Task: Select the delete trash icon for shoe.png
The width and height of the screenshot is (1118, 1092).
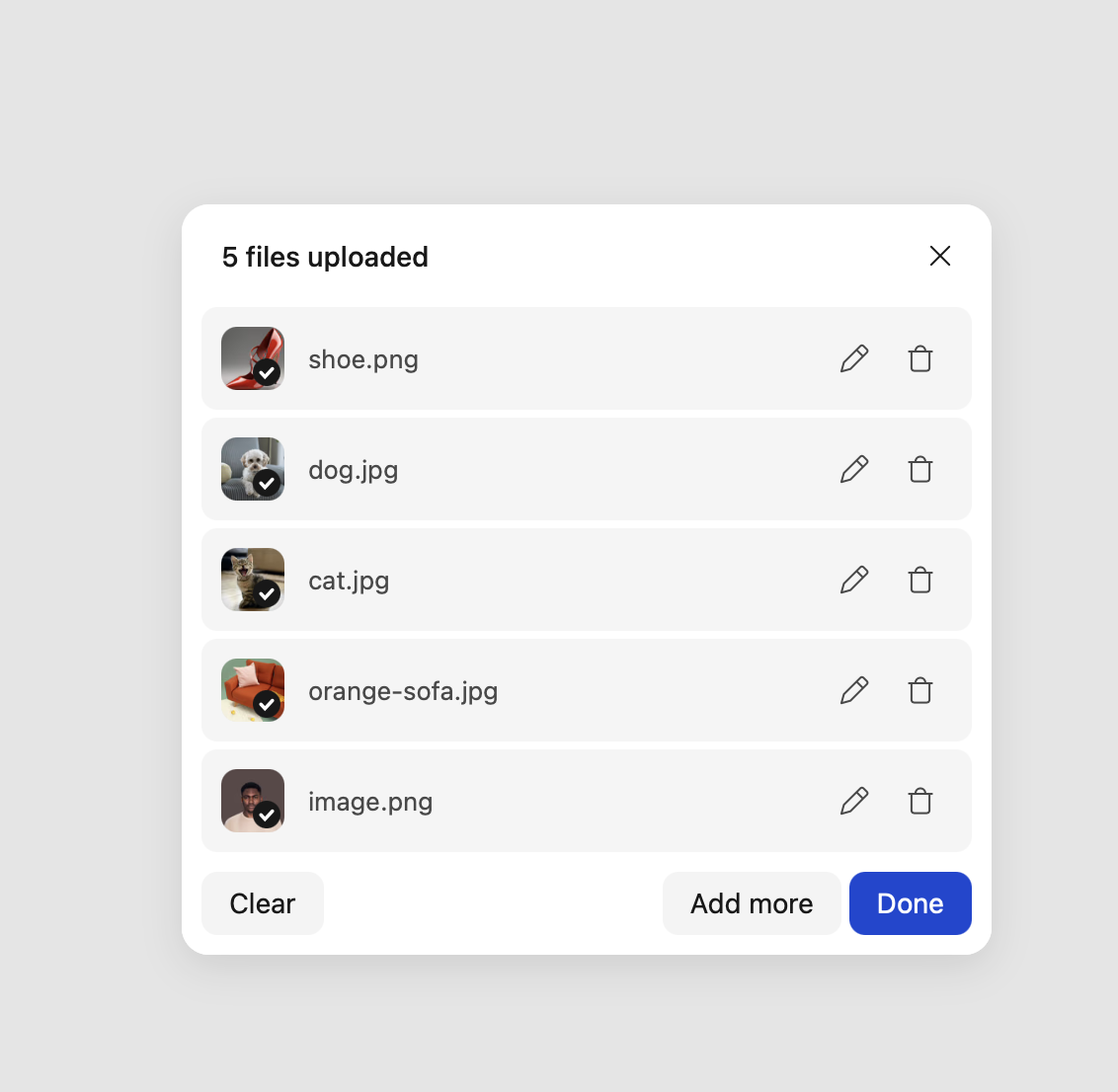Action: click(919, 358)
